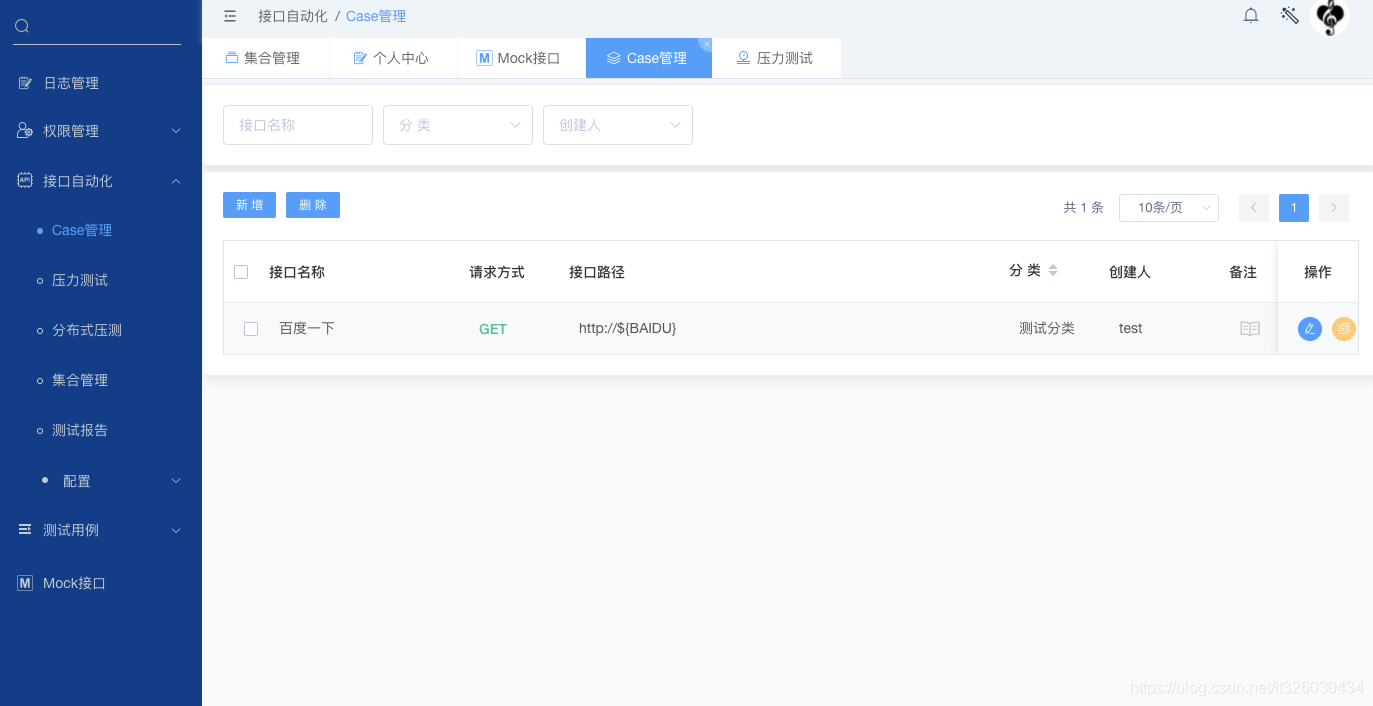Click the 删除 button
The width and height of the screenshot is (1373, 706).
click(312, 204)
